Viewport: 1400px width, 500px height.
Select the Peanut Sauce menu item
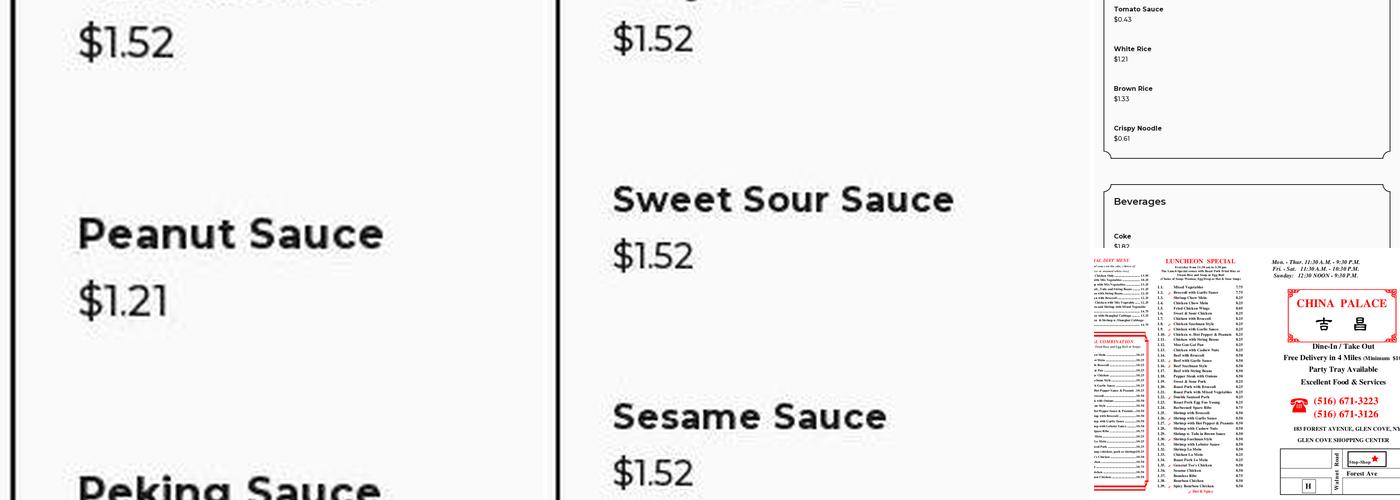click(x=230, y=234)
